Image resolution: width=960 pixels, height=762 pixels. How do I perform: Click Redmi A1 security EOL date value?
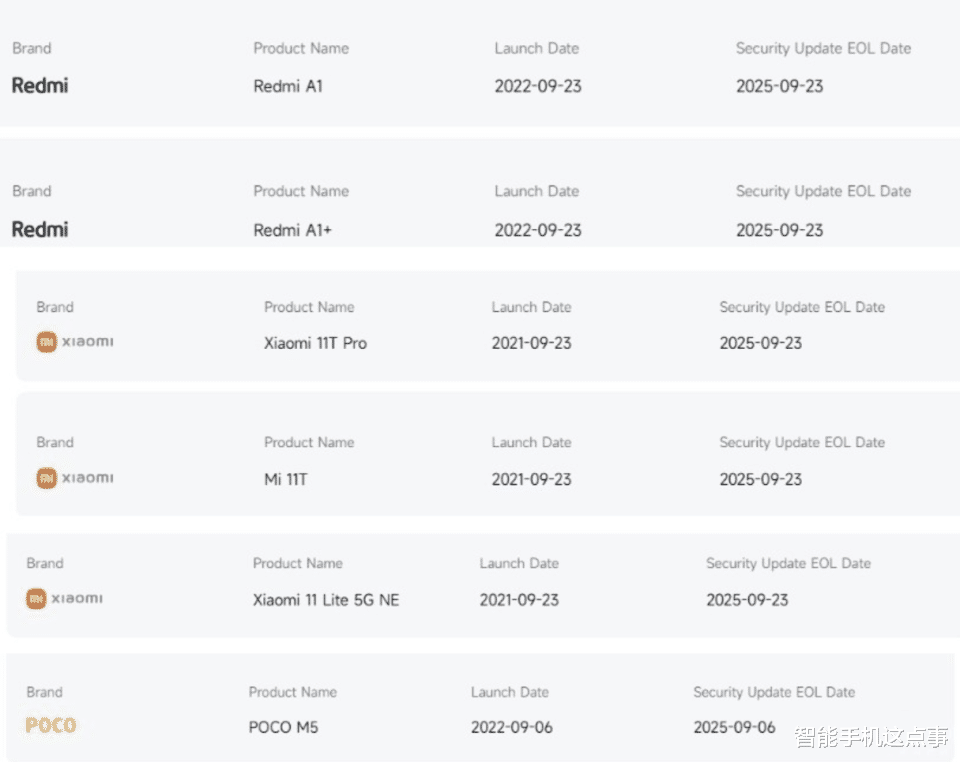coord(780,87)
